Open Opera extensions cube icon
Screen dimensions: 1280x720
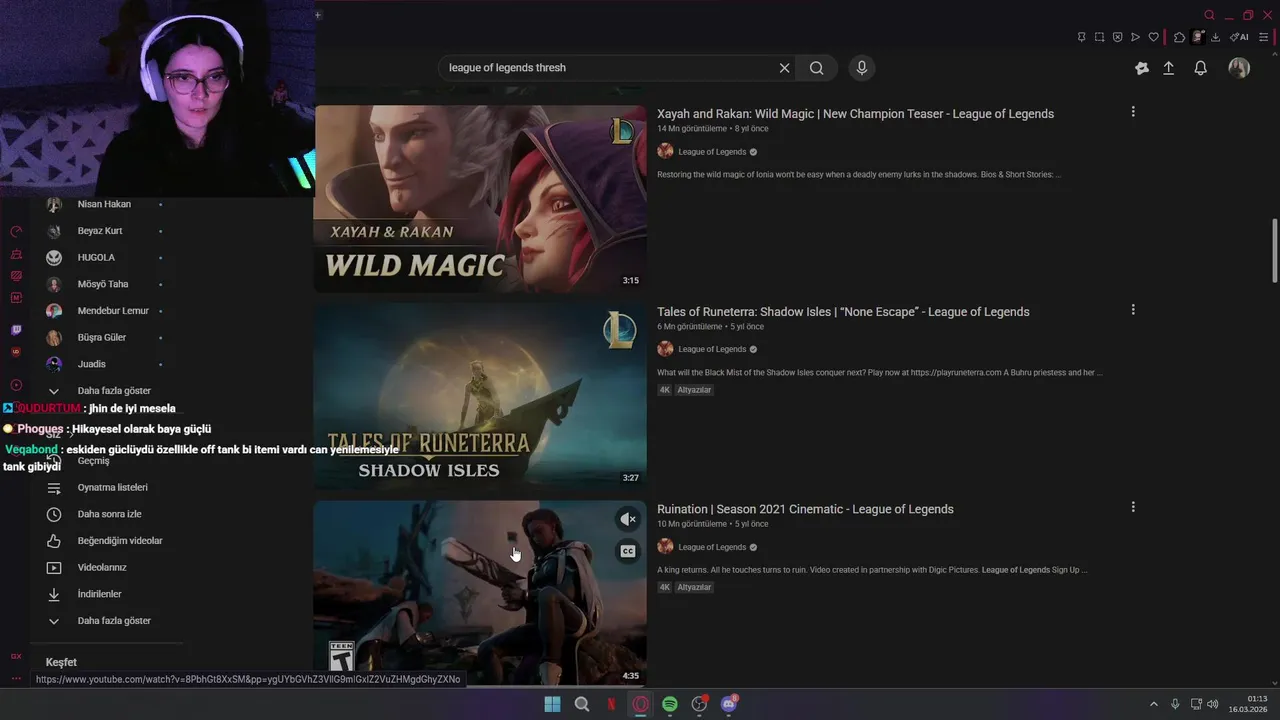(1180, 37)
